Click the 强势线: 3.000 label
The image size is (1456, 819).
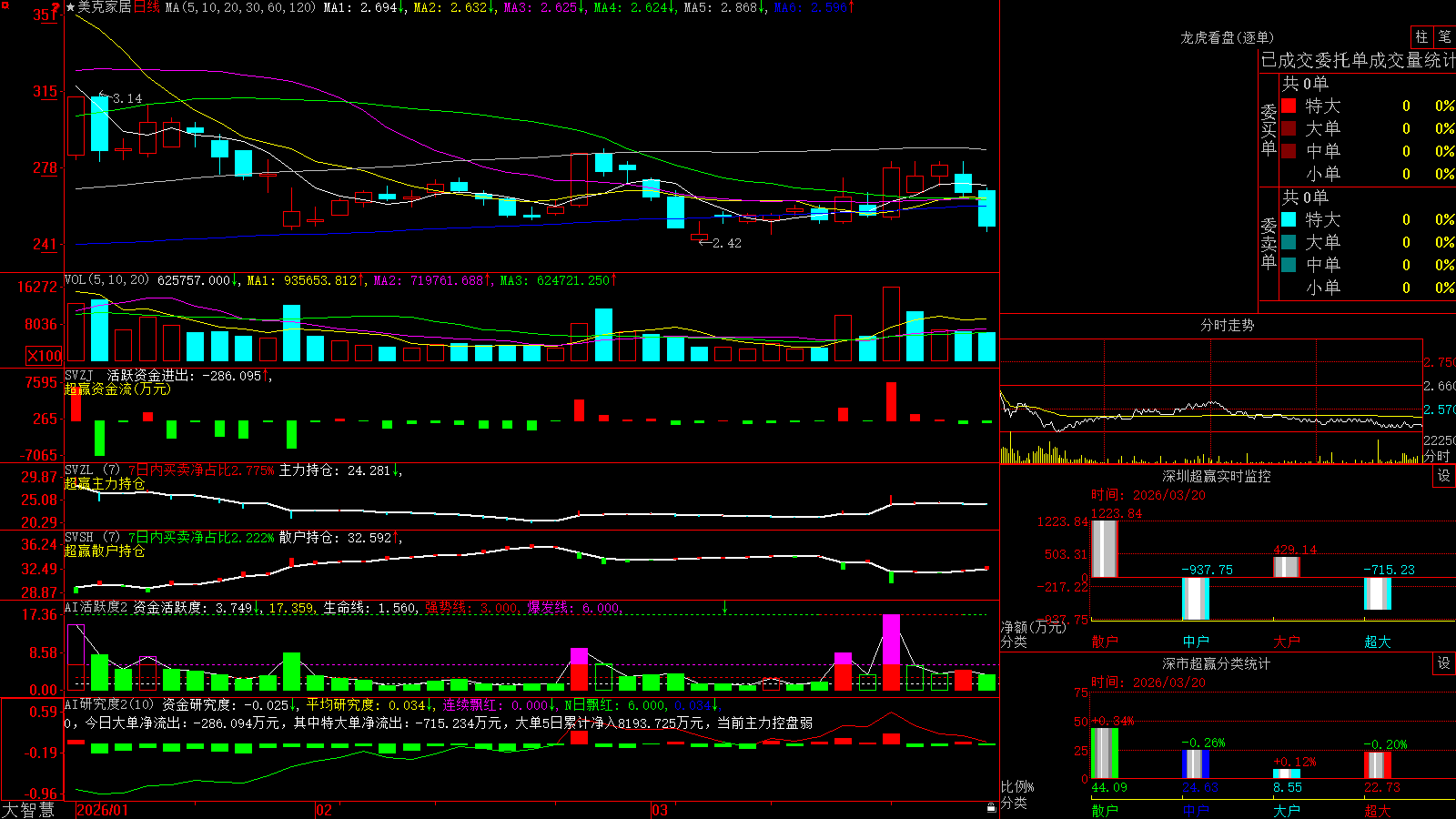pos(472,607)
